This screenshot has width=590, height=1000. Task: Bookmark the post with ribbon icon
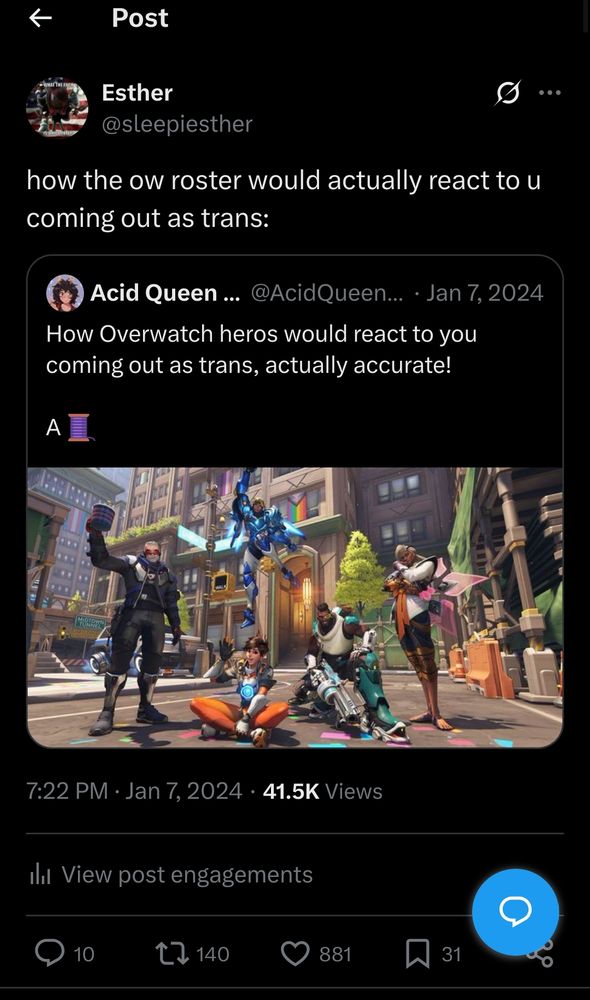417,954
